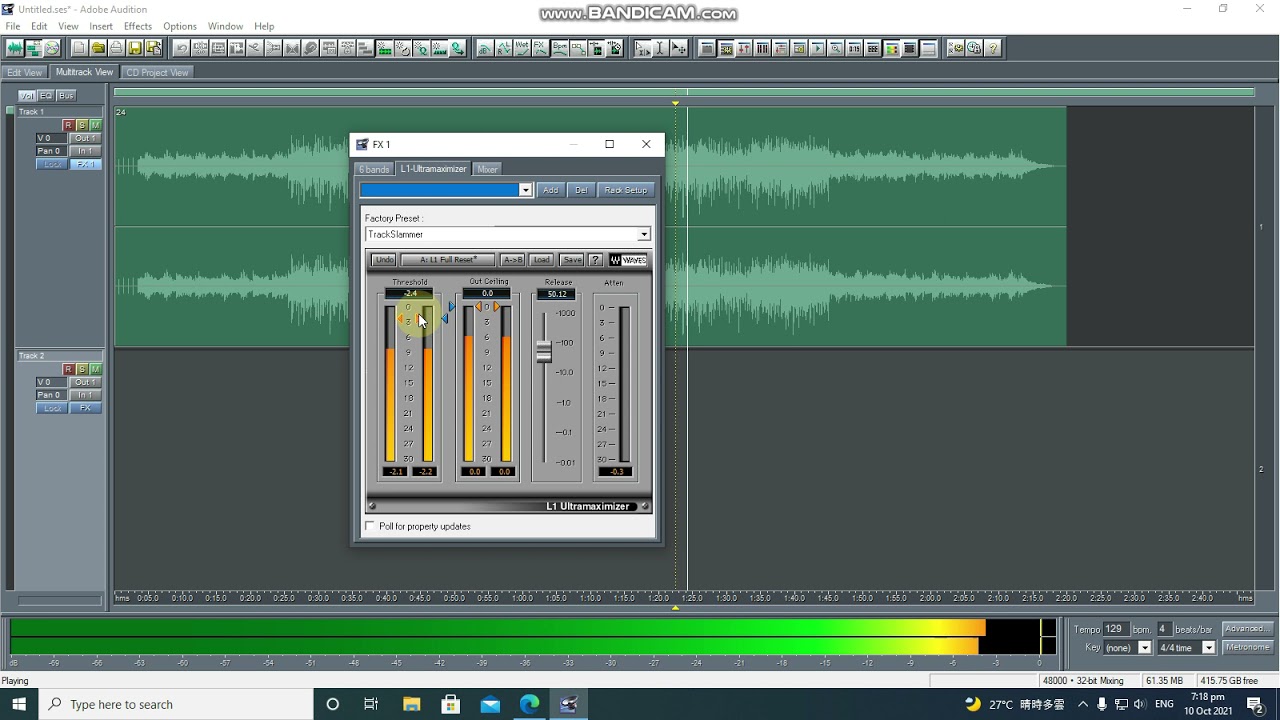Open the Key (none) dropdown
Screen dimensions: 1280x720
pos(1145,648)
